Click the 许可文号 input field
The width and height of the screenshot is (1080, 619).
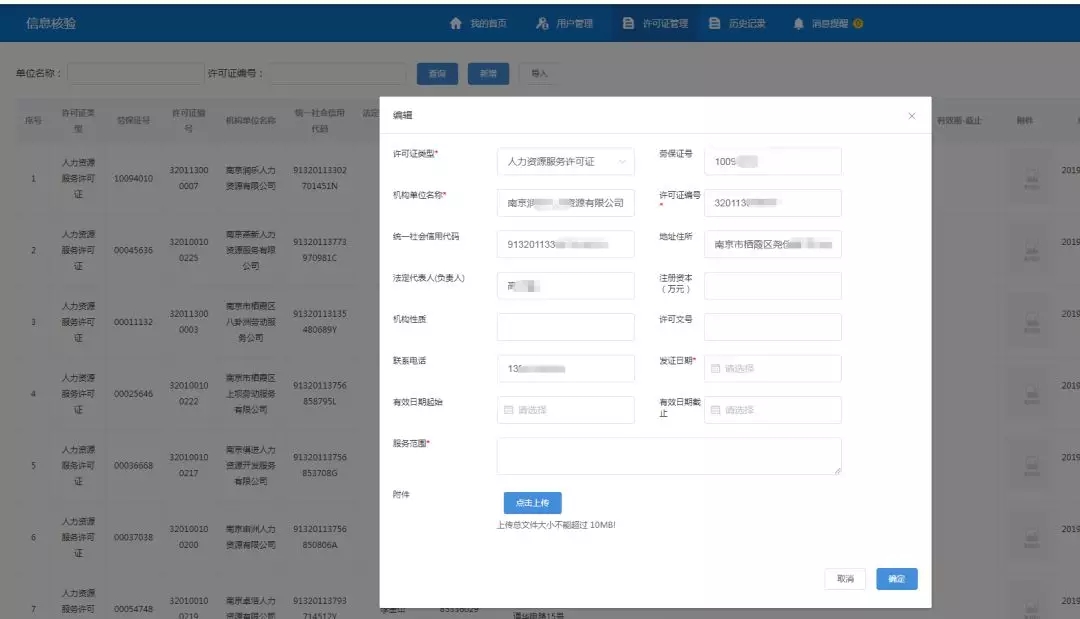point(772,327)
